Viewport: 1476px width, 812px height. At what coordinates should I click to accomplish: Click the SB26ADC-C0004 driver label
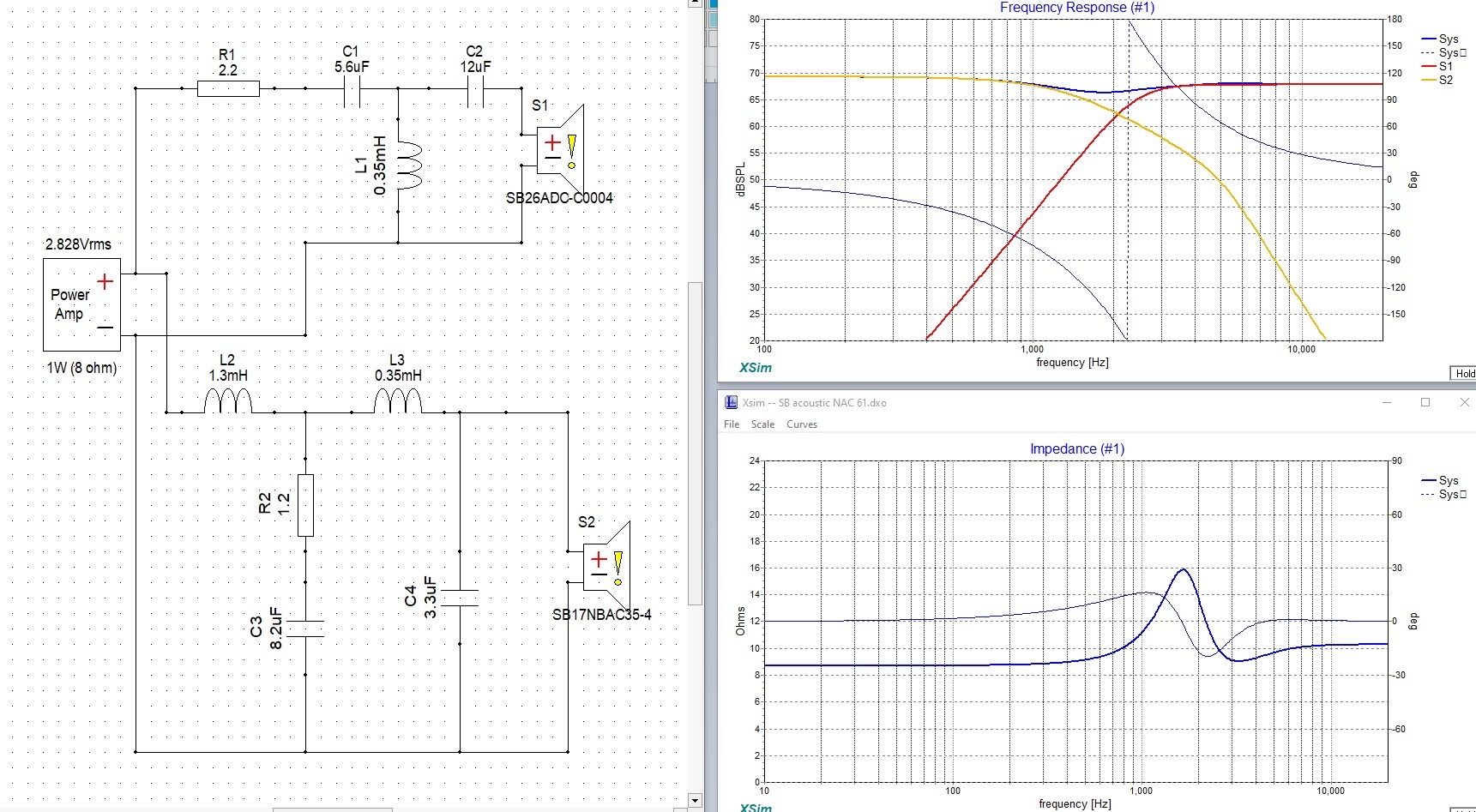click(559, 198)
